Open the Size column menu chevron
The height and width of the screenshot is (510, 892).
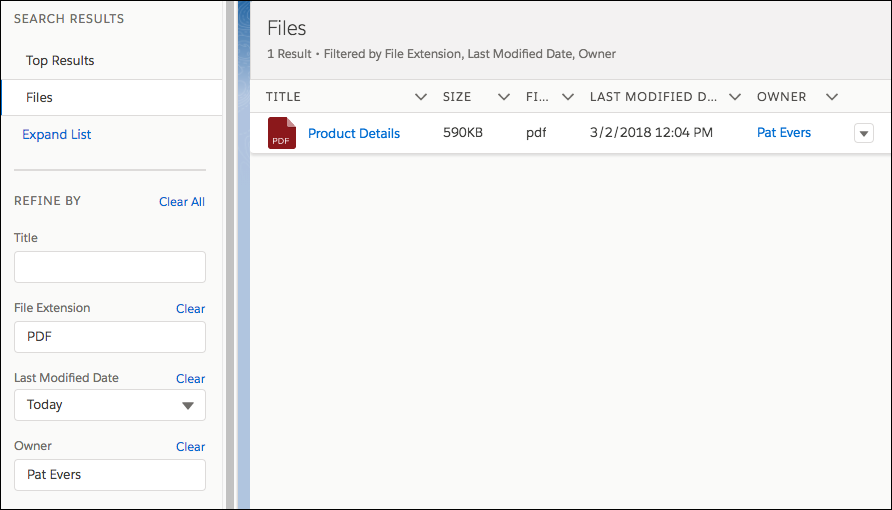503,97
